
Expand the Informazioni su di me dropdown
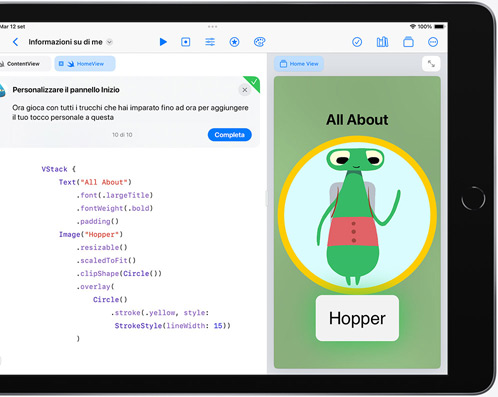109,42
